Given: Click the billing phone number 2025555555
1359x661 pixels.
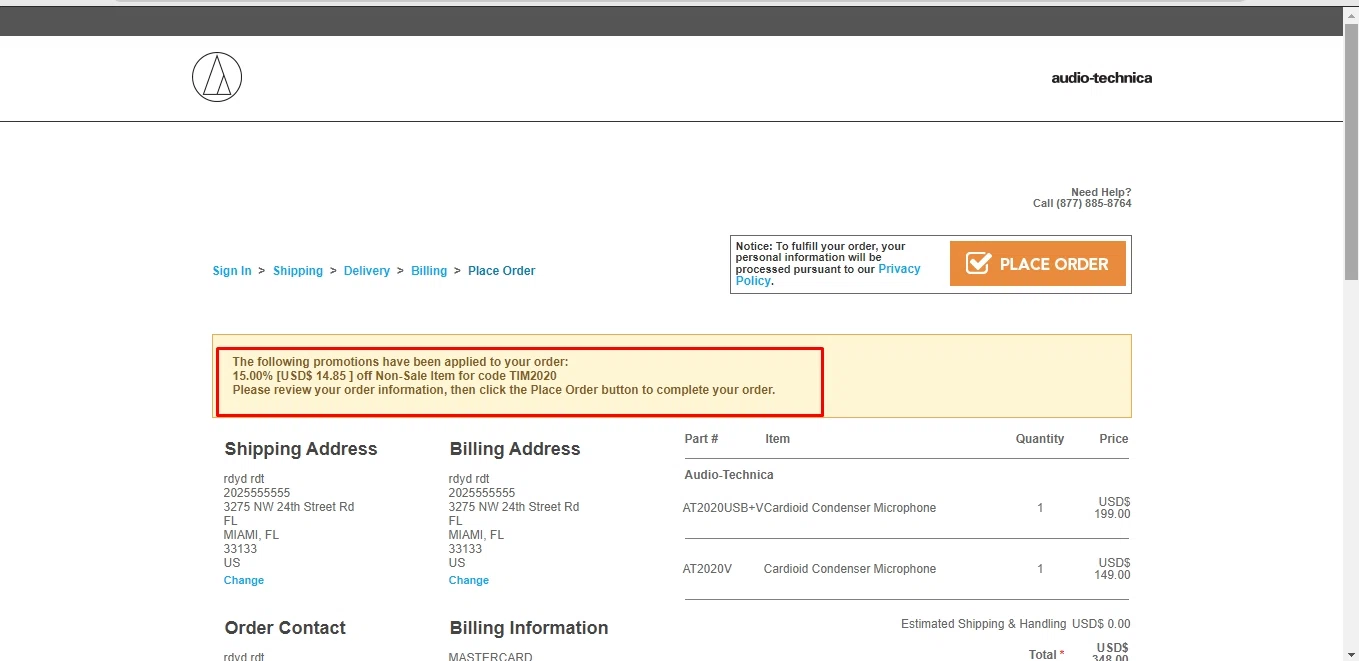Looking at the screenshot, I should coord(482,493).
